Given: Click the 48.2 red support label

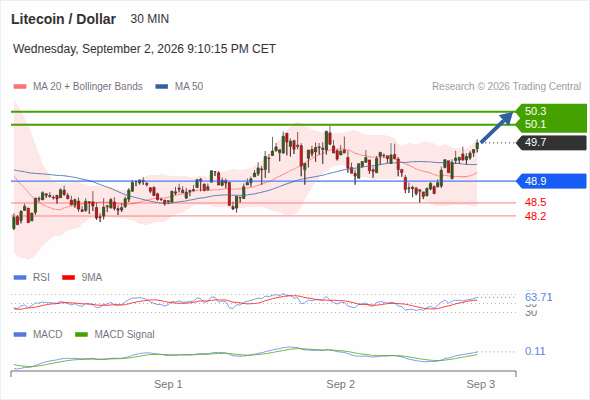Looking at the screenshot, I should pyautogui.click(x=535, y=216).
